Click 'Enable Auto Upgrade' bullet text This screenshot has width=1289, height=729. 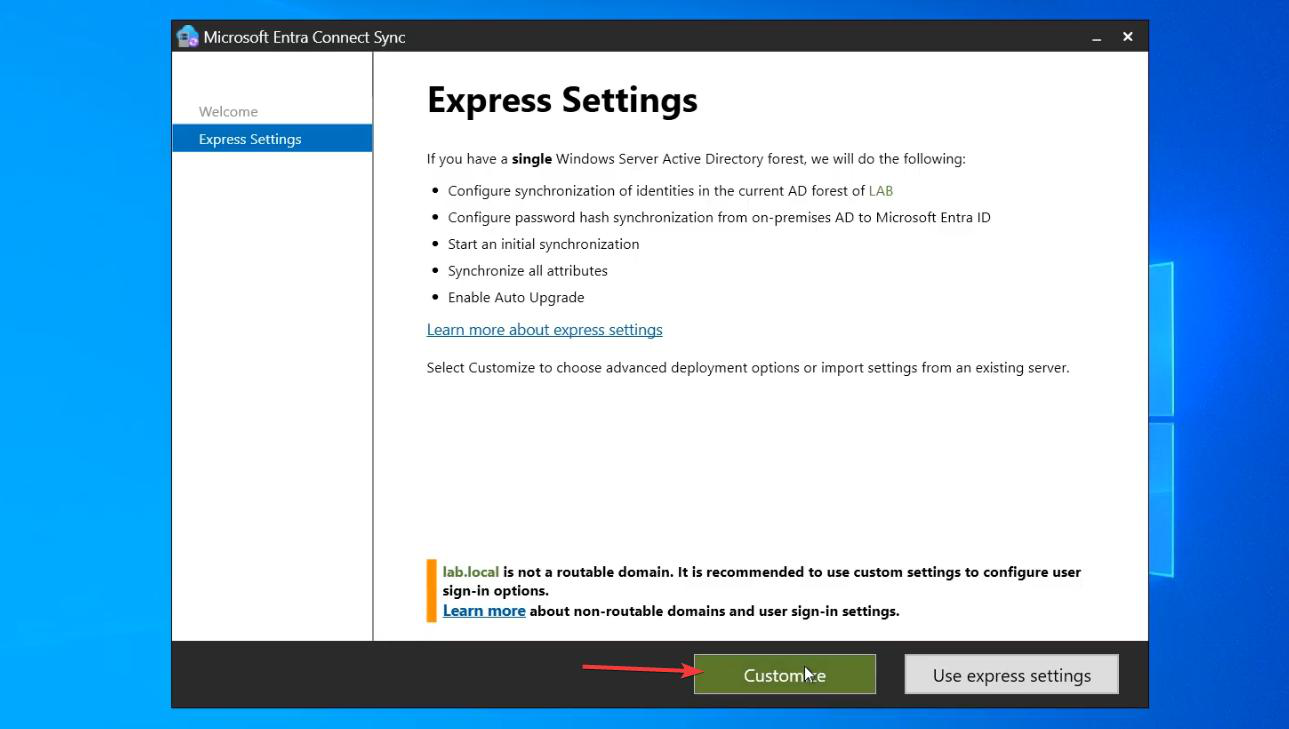point(516,298)
